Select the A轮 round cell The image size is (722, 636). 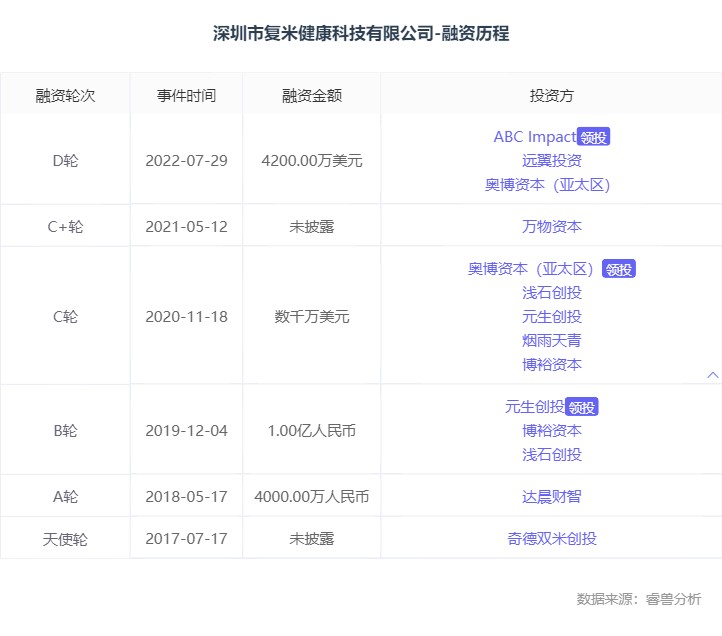coord(65,496)
